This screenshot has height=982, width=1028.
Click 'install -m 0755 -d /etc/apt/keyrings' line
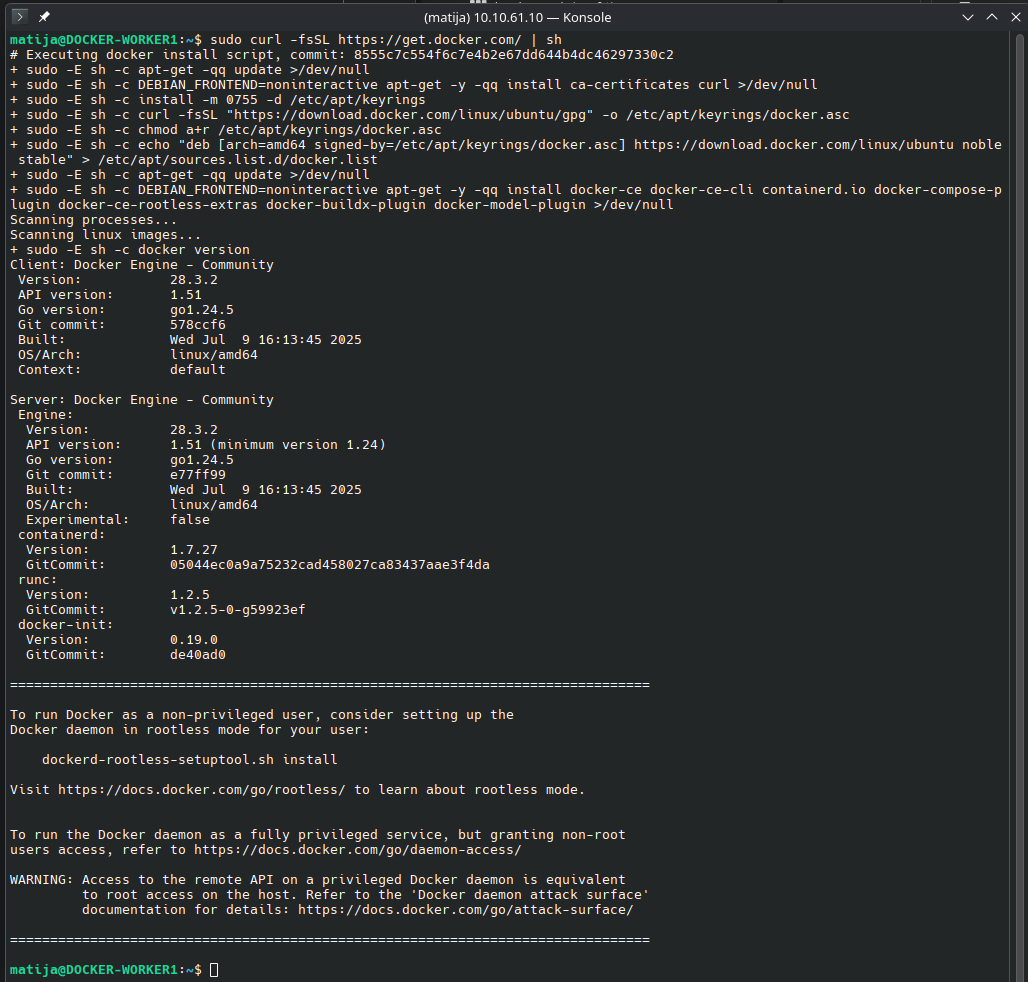[x=281, y=100]
